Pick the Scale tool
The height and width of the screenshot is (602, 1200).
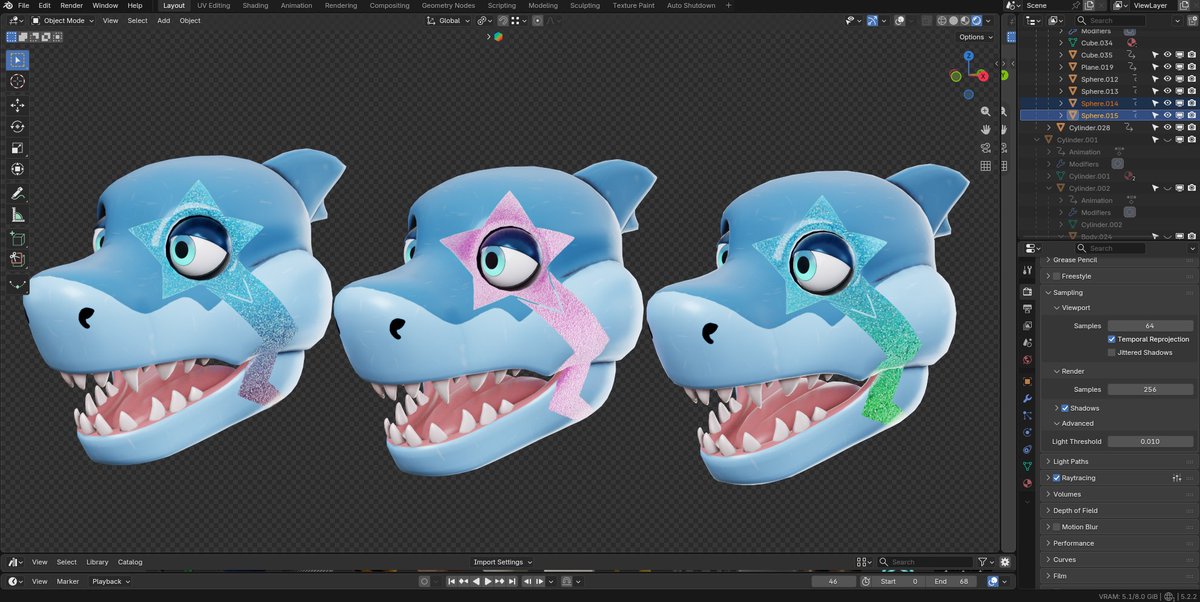17,149
